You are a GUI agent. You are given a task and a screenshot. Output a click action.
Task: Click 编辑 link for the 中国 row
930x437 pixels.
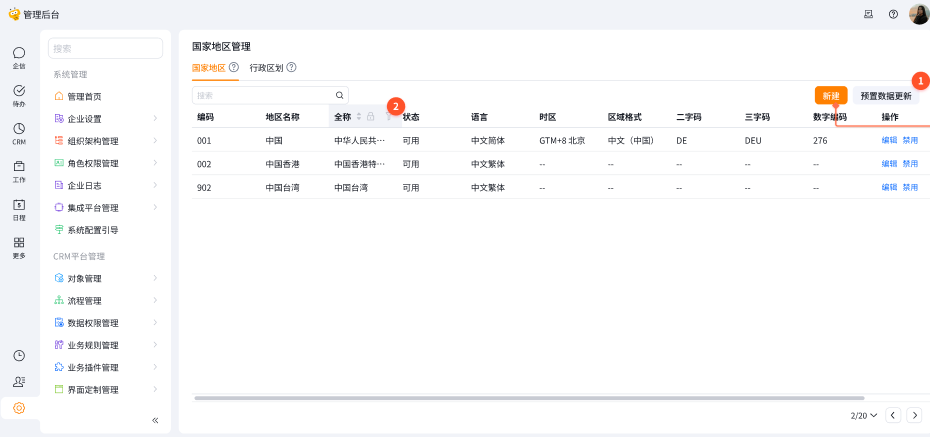889,141
